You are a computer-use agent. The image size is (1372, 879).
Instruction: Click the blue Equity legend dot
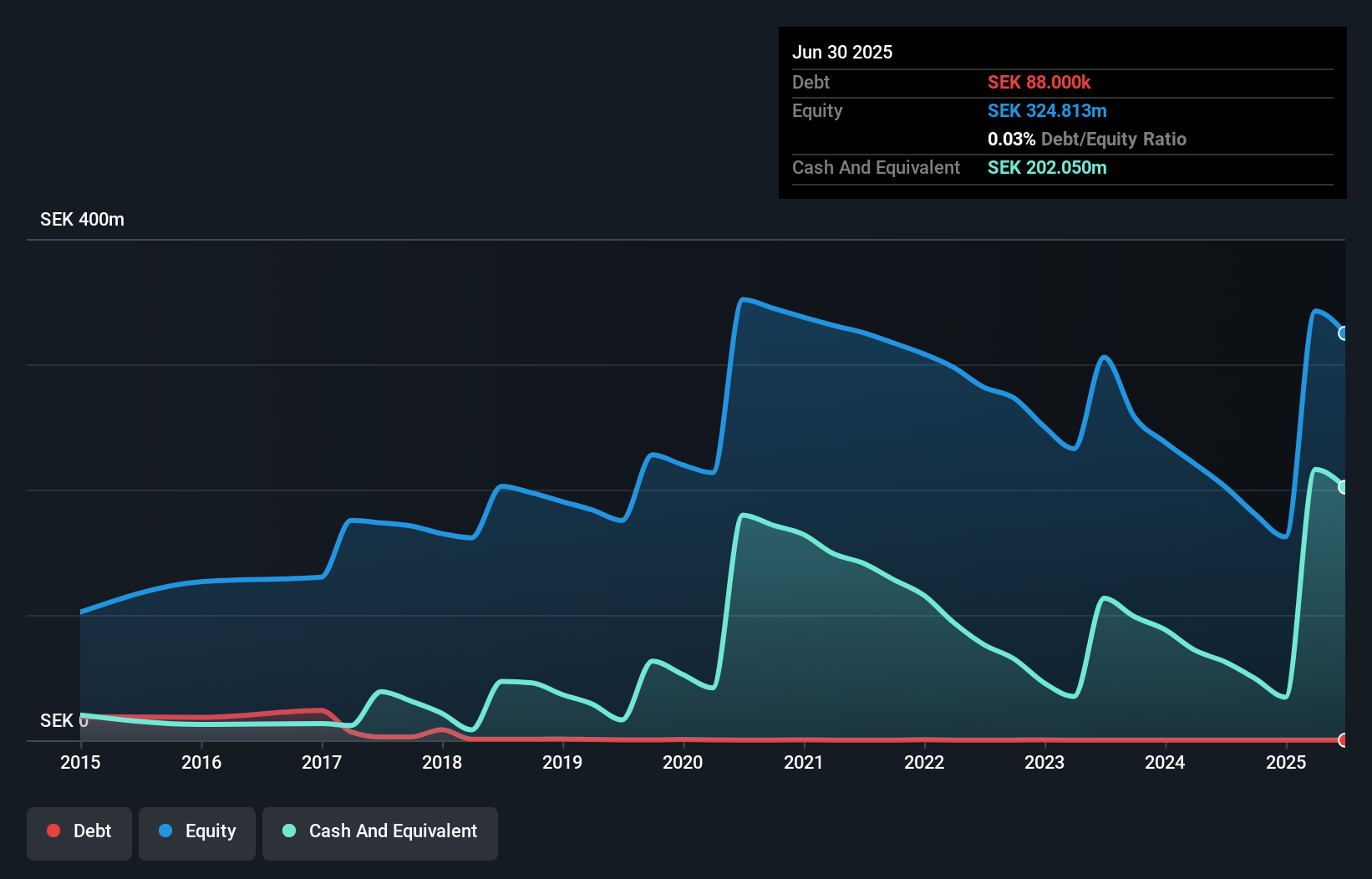point(165,831)
